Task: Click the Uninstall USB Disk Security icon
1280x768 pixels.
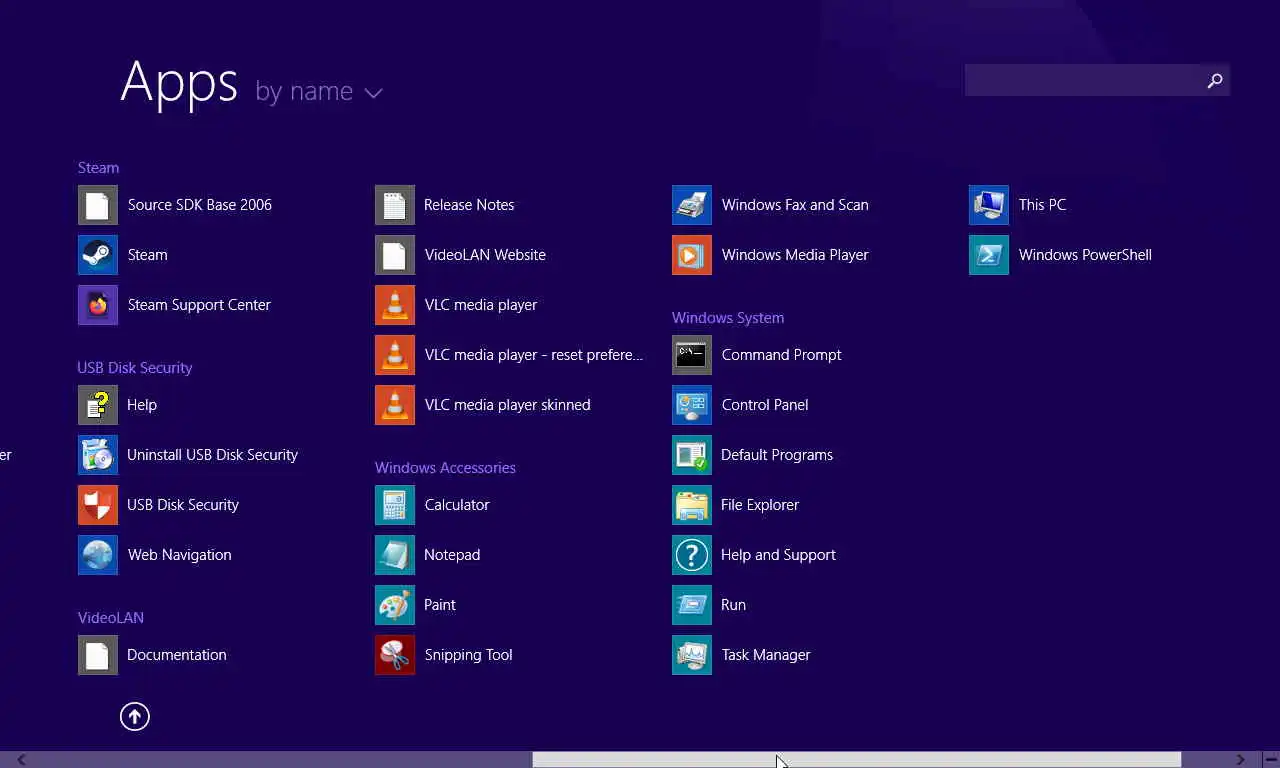Action: click(98, 455)
